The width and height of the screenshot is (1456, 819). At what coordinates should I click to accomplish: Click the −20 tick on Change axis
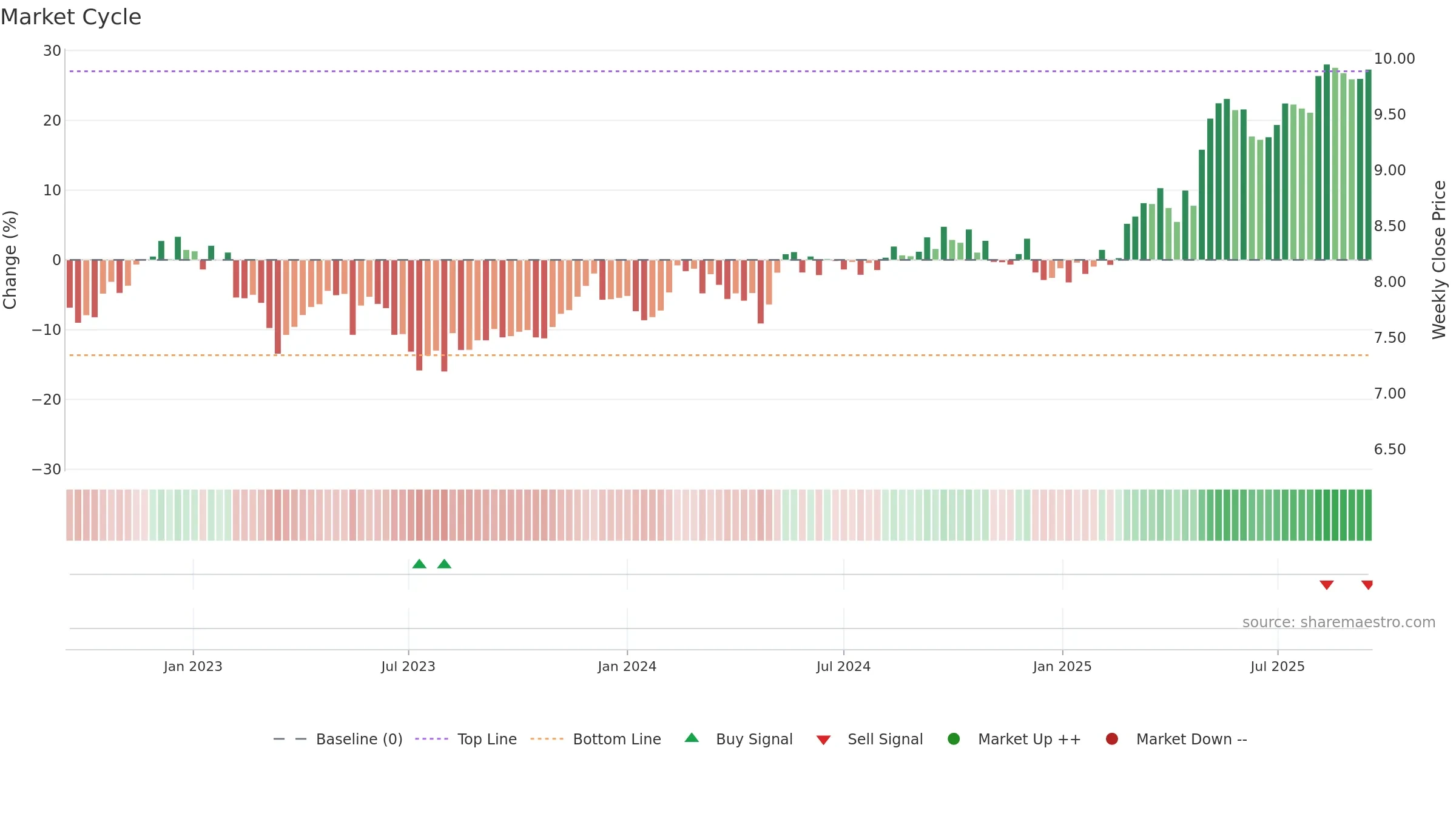click(47, 400)
